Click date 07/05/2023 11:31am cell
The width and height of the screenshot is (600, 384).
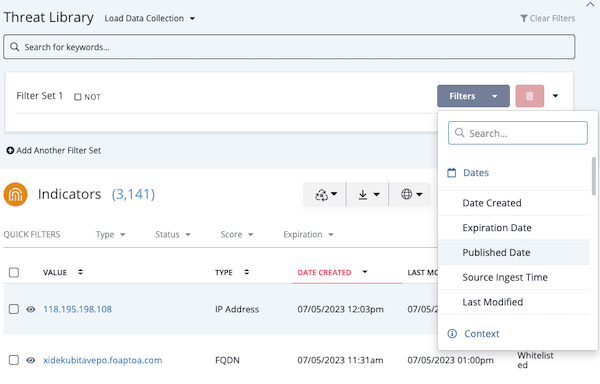pos(340,360)
